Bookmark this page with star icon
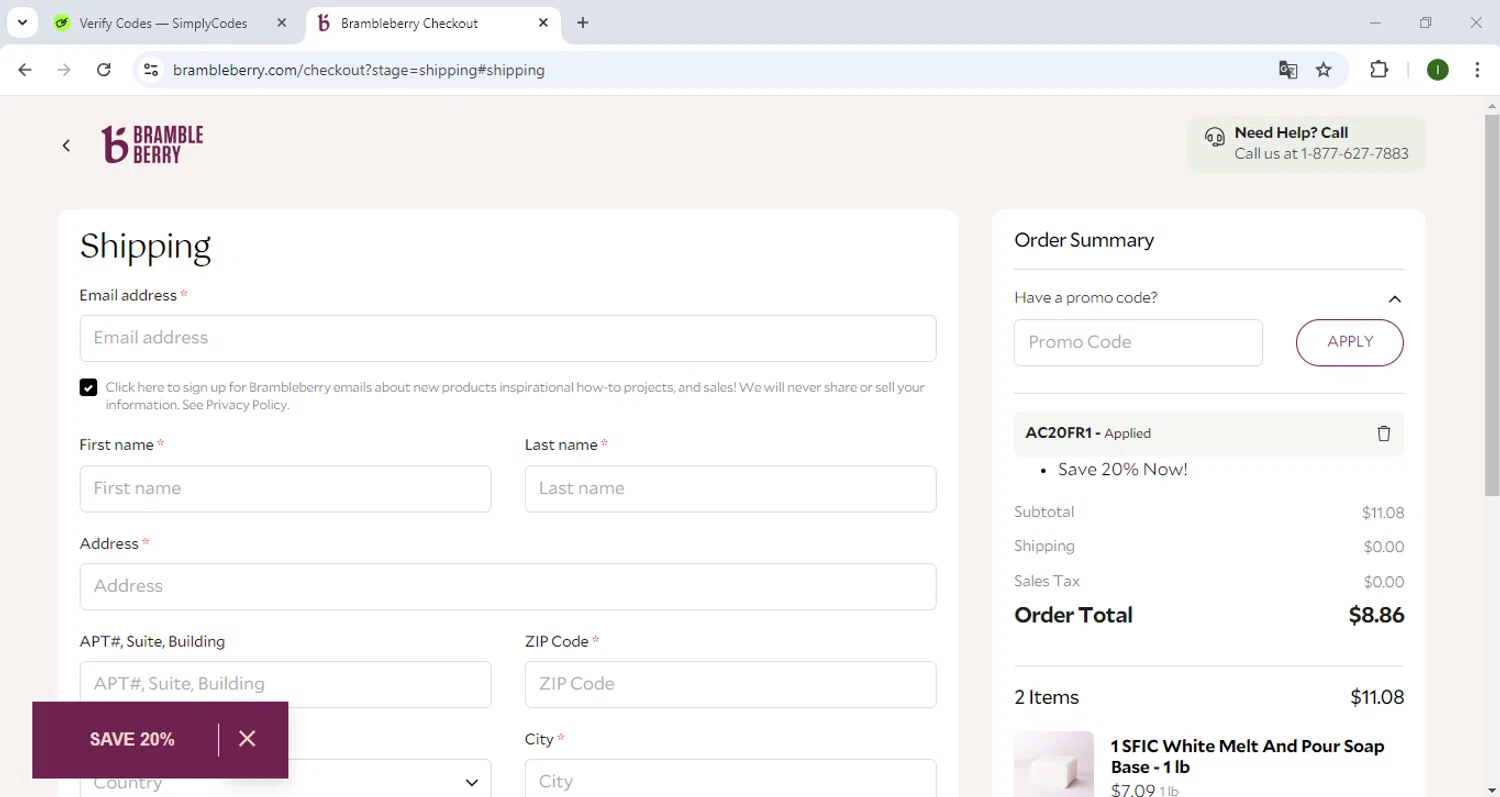 1324,70
